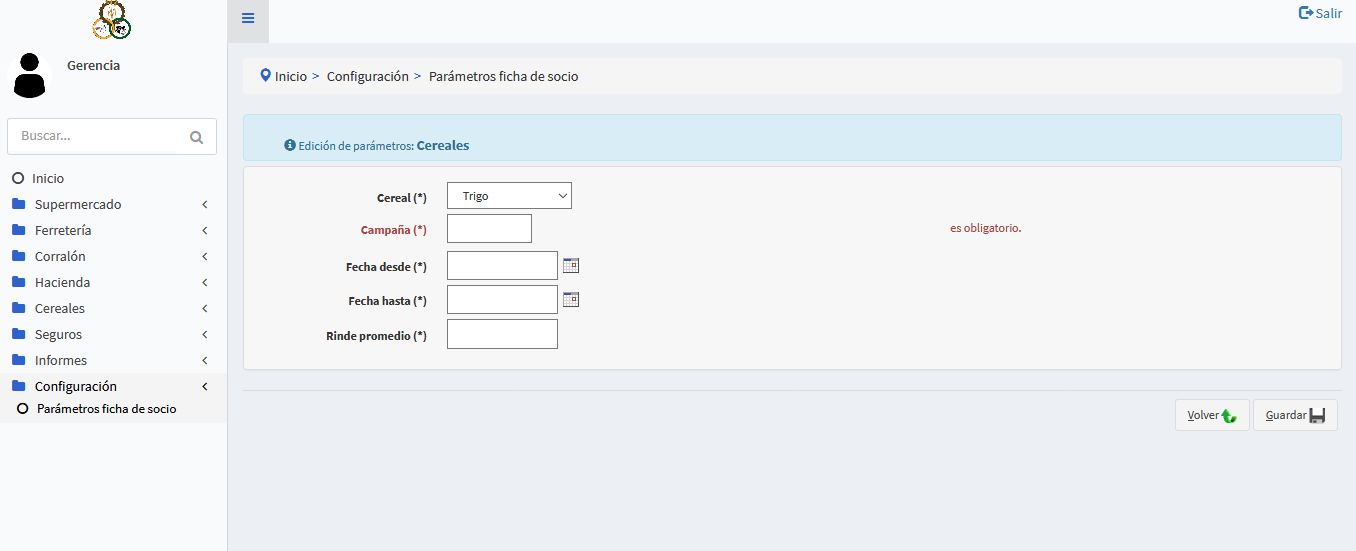Click Salir to log out
Screen dimensions: 1356x551
pos(1320,13)
